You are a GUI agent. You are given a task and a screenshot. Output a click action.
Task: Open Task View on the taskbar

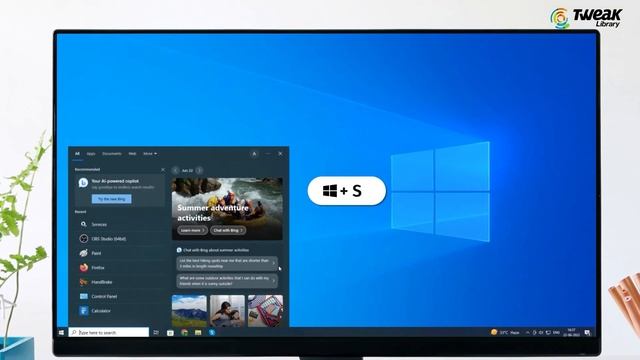coord(156,333)
